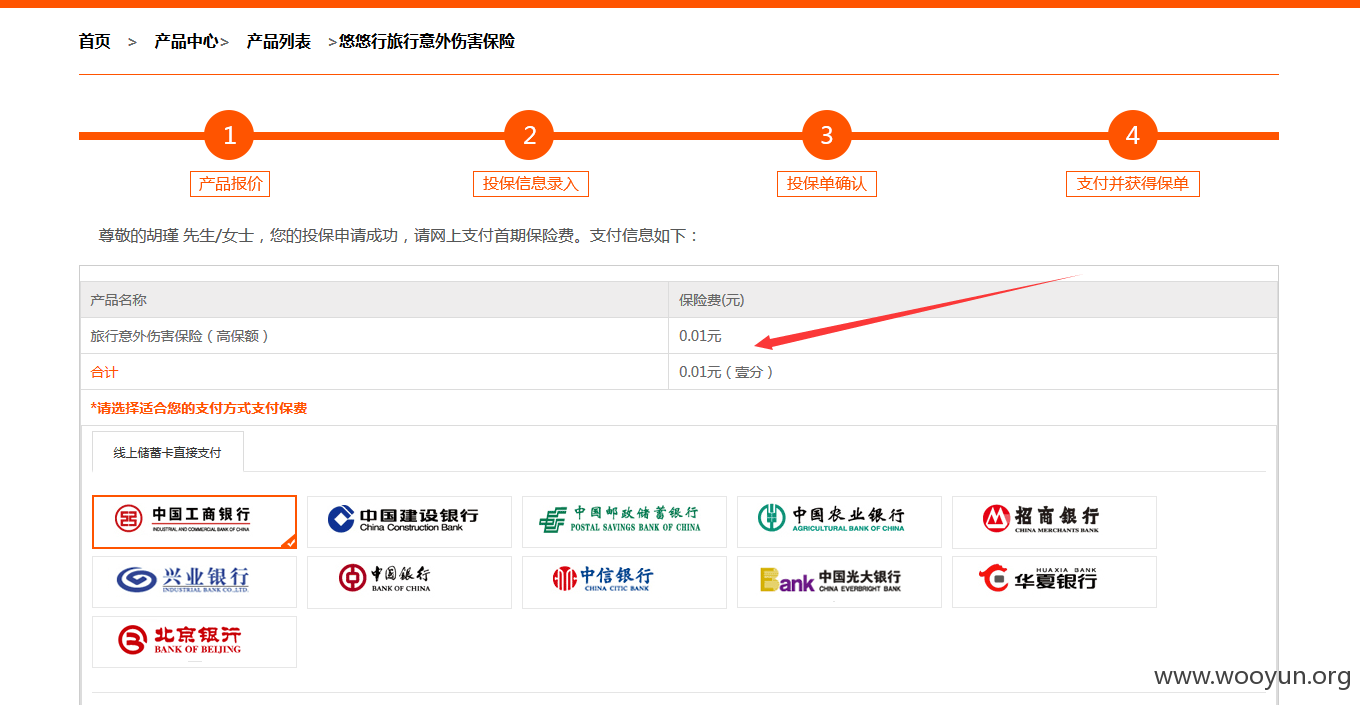Click the 支付并获得保单 step label
Viewport: 1360px width, 705px height.
pos(1133,184)
